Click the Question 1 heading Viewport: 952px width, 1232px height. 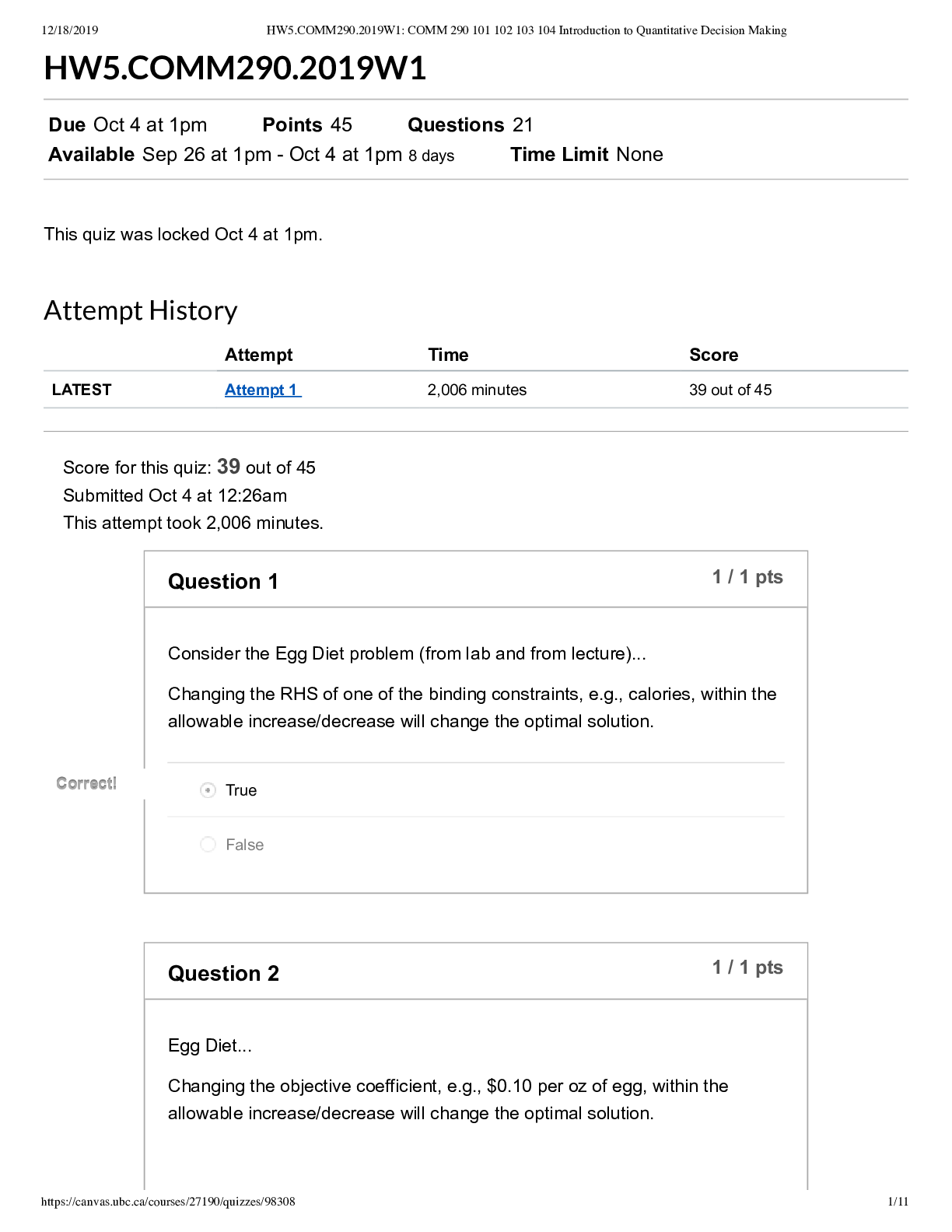click(223, 582)
